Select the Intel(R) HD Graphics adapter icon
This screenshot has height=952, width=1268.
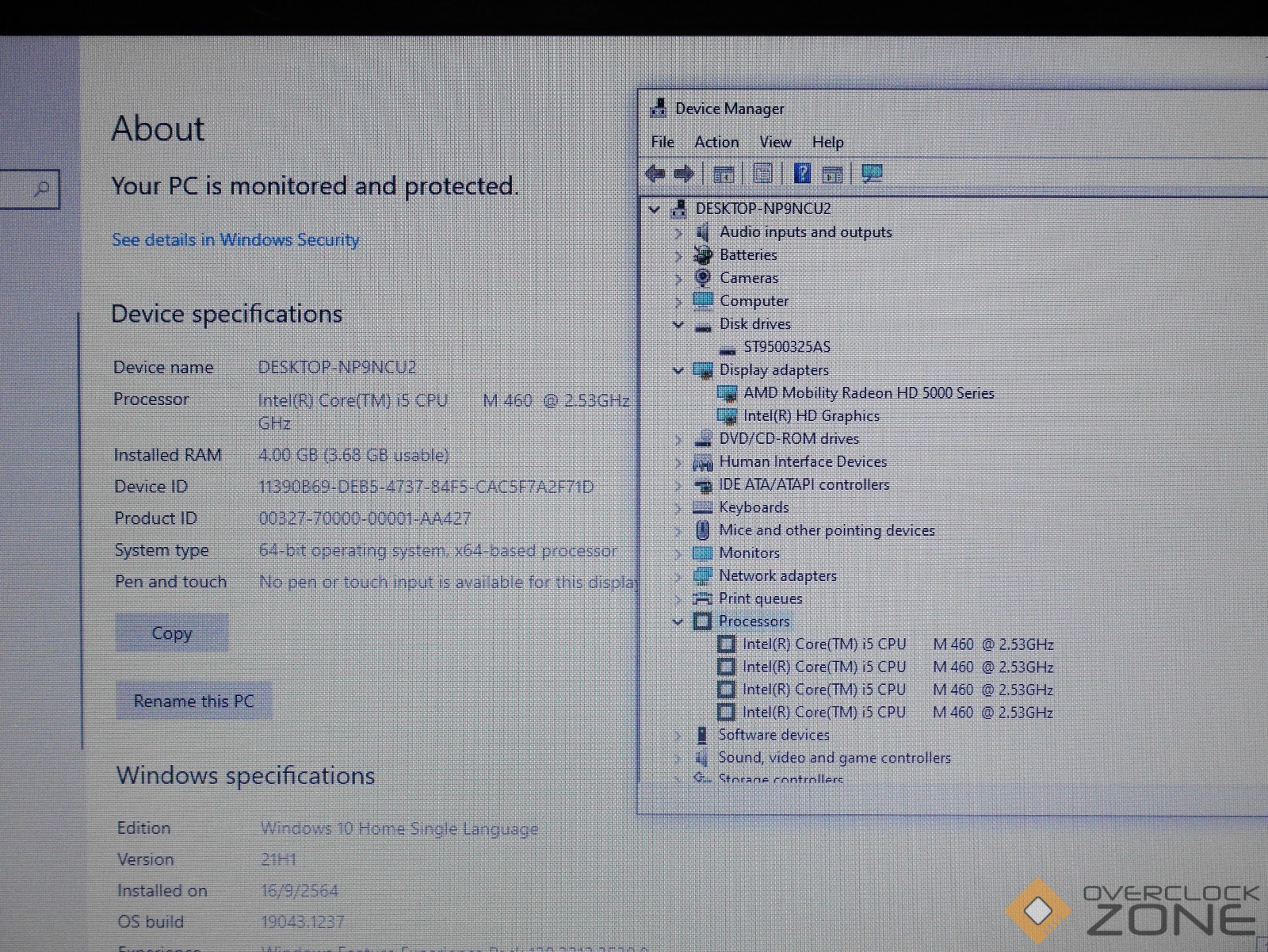point(727,415)
